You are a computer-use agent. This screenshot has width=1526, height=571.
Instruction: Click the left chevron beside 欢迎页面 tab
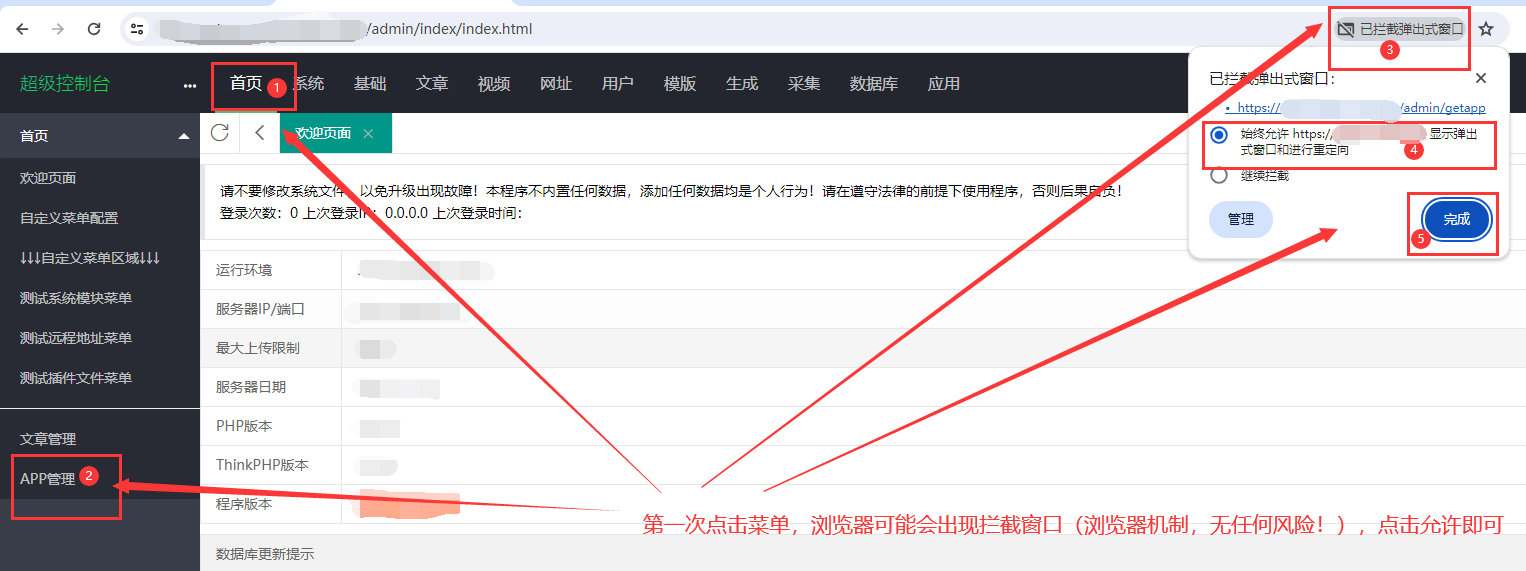(260, 133)
